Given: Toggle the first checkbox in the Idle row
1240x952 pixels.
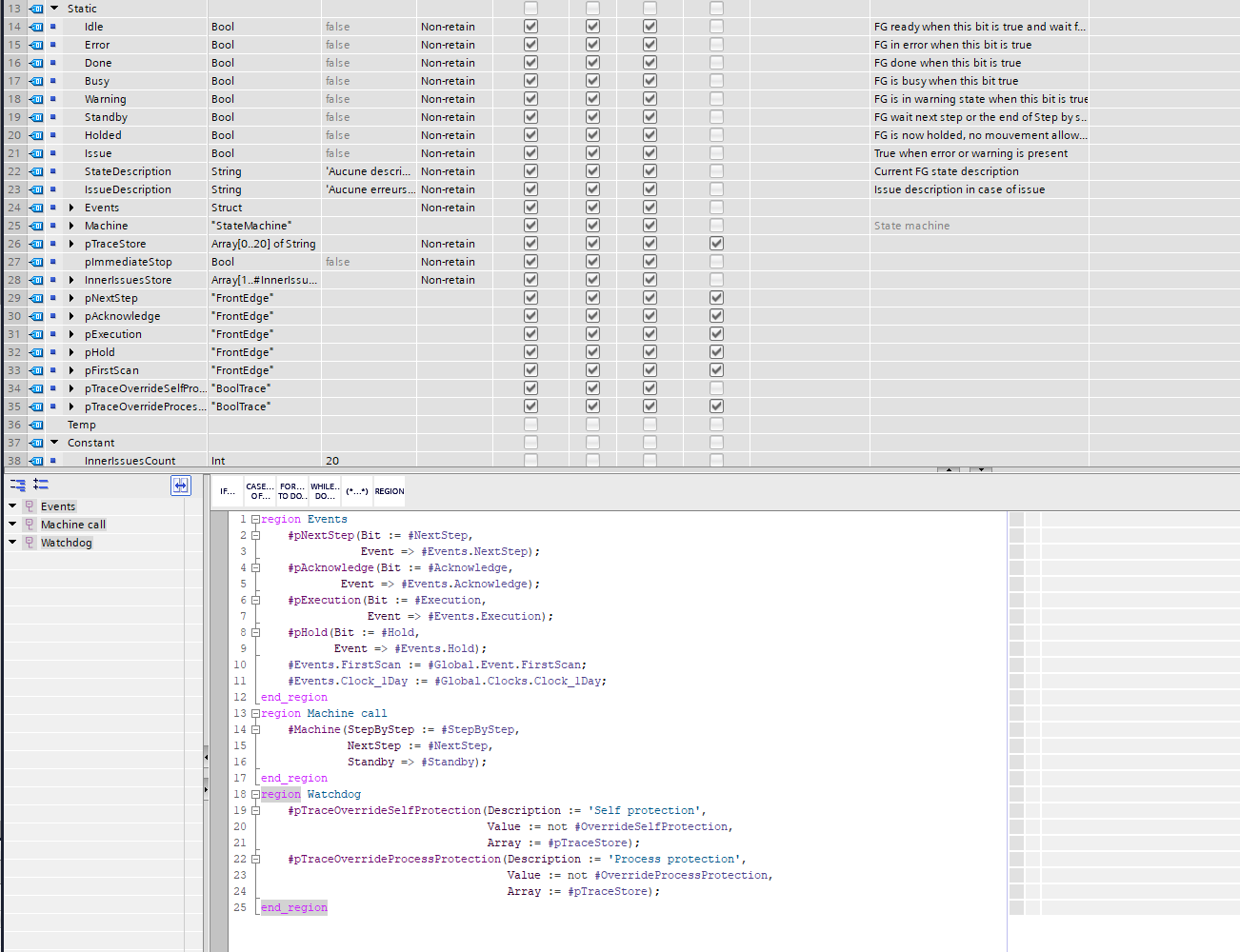Looking at the screenshot, I should [531, 27].
